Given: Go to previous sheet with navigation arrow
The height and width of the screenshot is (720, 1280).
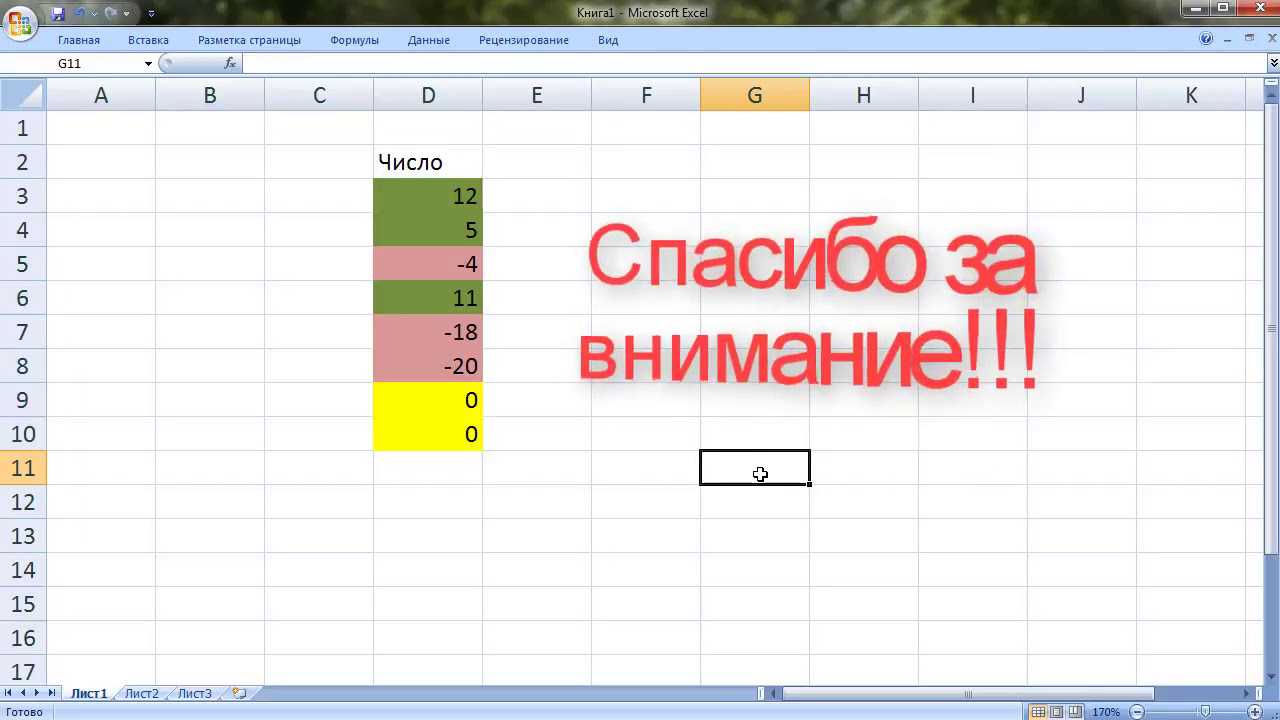Looking at the screenshot, I should click(23, 693).
